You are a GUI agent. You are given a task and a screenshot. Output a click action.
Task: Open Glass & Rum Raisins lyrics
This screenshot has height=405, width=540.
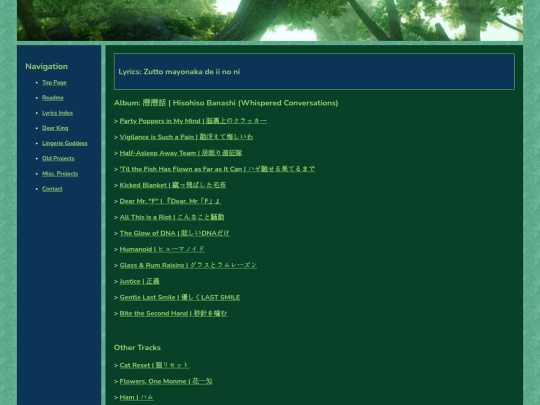188,265
